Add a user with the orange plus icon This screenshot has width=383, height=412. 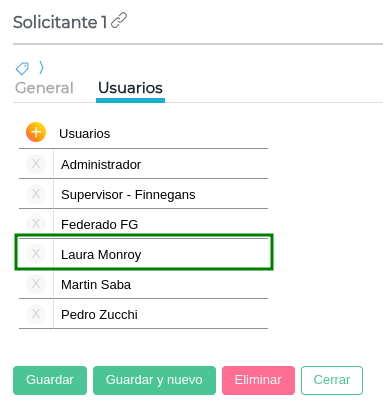coord(36,132)
